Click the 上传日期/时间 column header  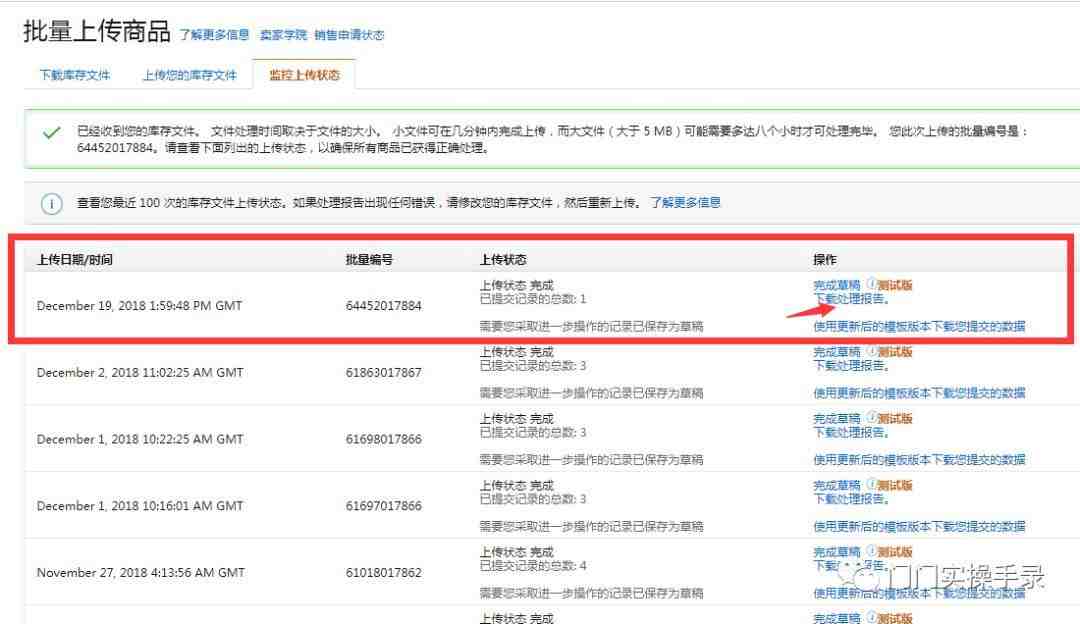pyautogui.click(x=74, y=260)
